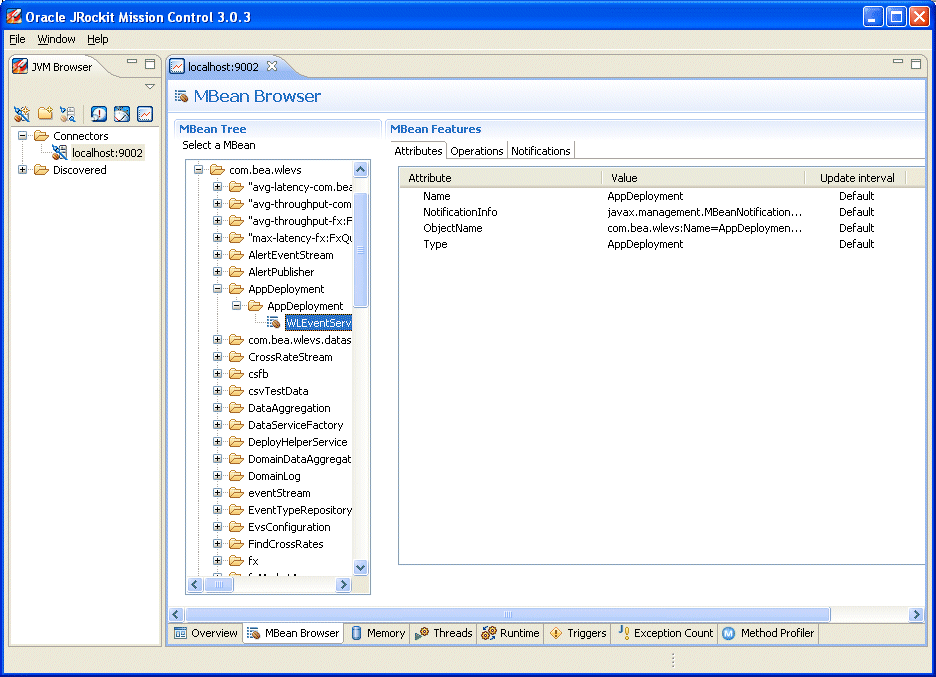
Task: Click the Value column header
Action: coord(703,178)
